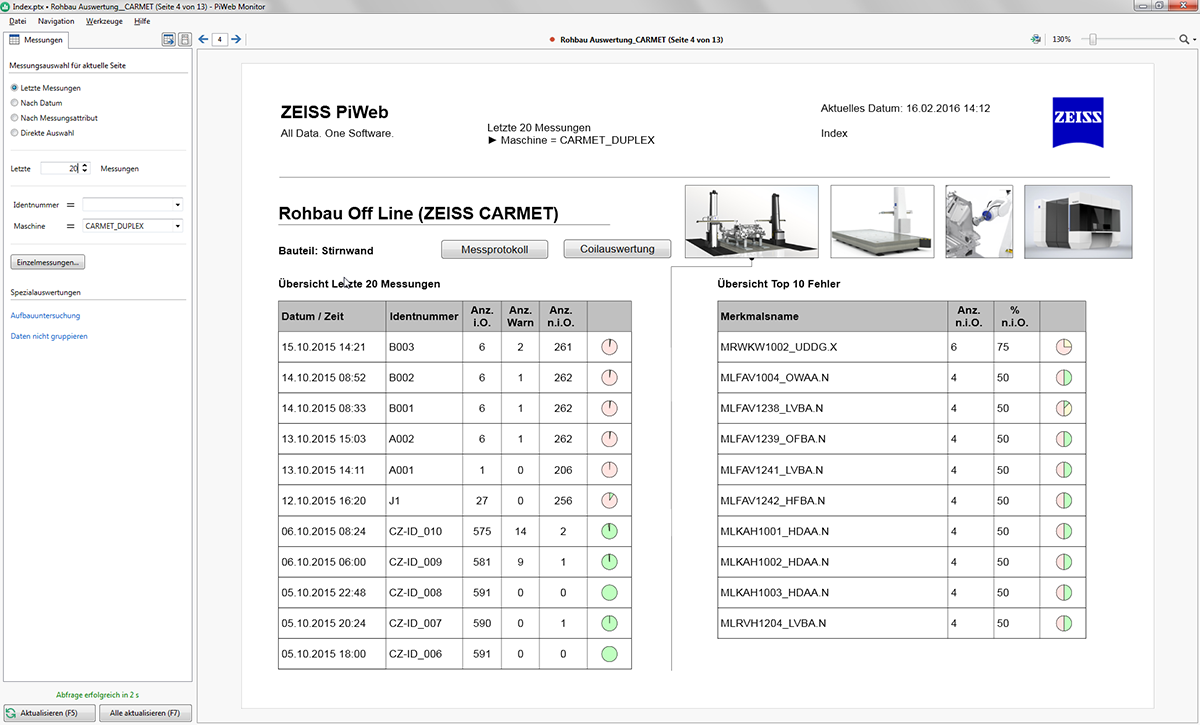This screenshot has height=725, width=1200.
Task: Click the pie chart icon for CZ-ID_009
Action: [609, 563]
